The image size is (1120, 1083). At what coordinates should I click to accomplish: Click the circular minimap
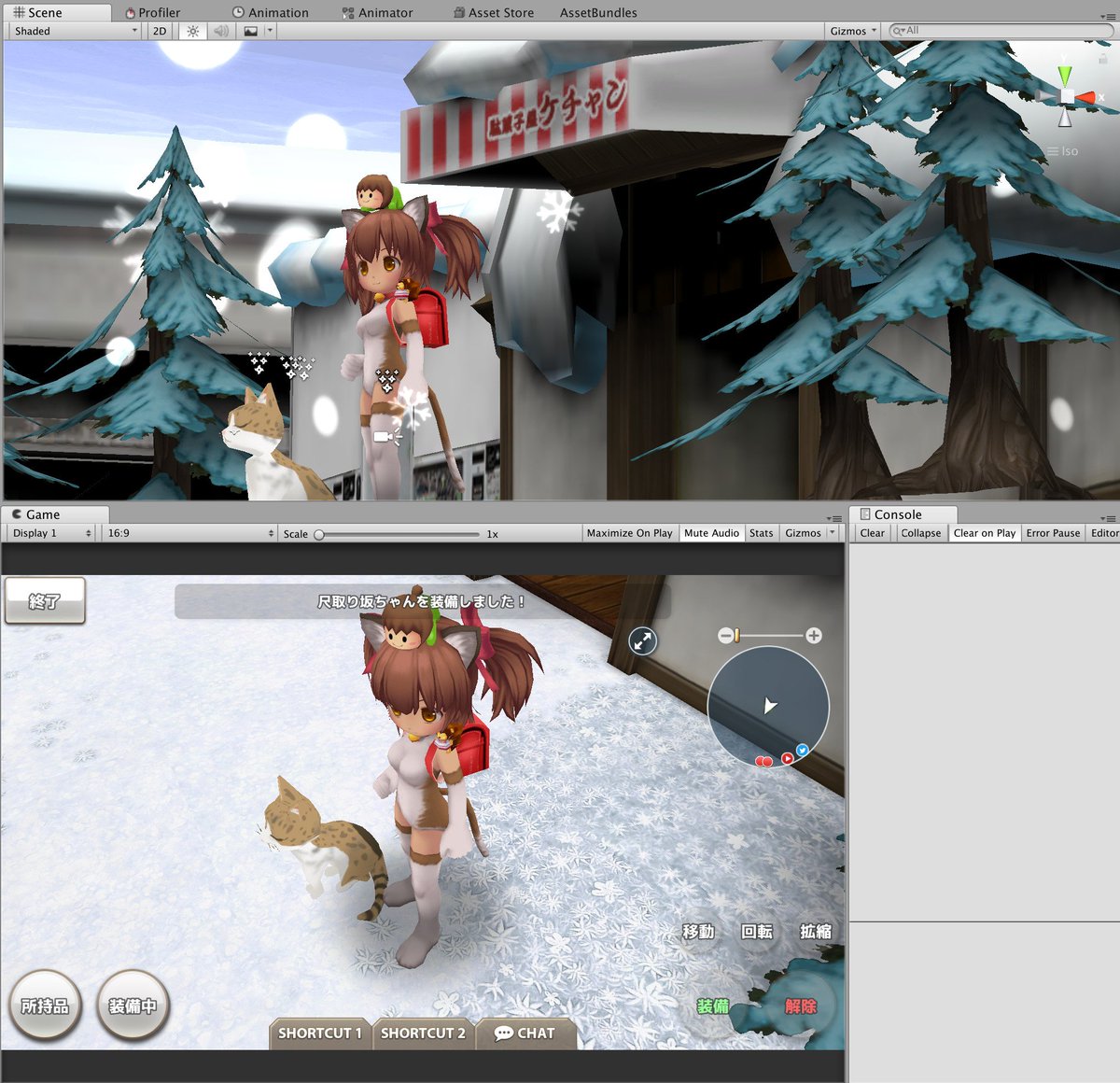click(x=768, y=707)
